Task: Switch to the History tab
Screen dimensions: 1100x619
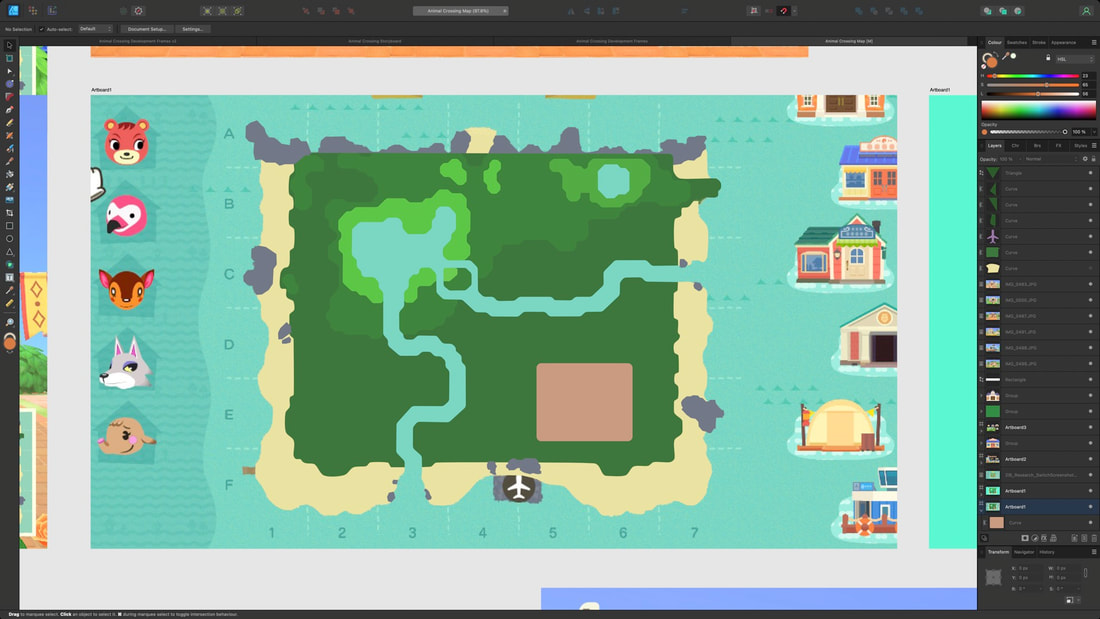Action: point(1047,552)
